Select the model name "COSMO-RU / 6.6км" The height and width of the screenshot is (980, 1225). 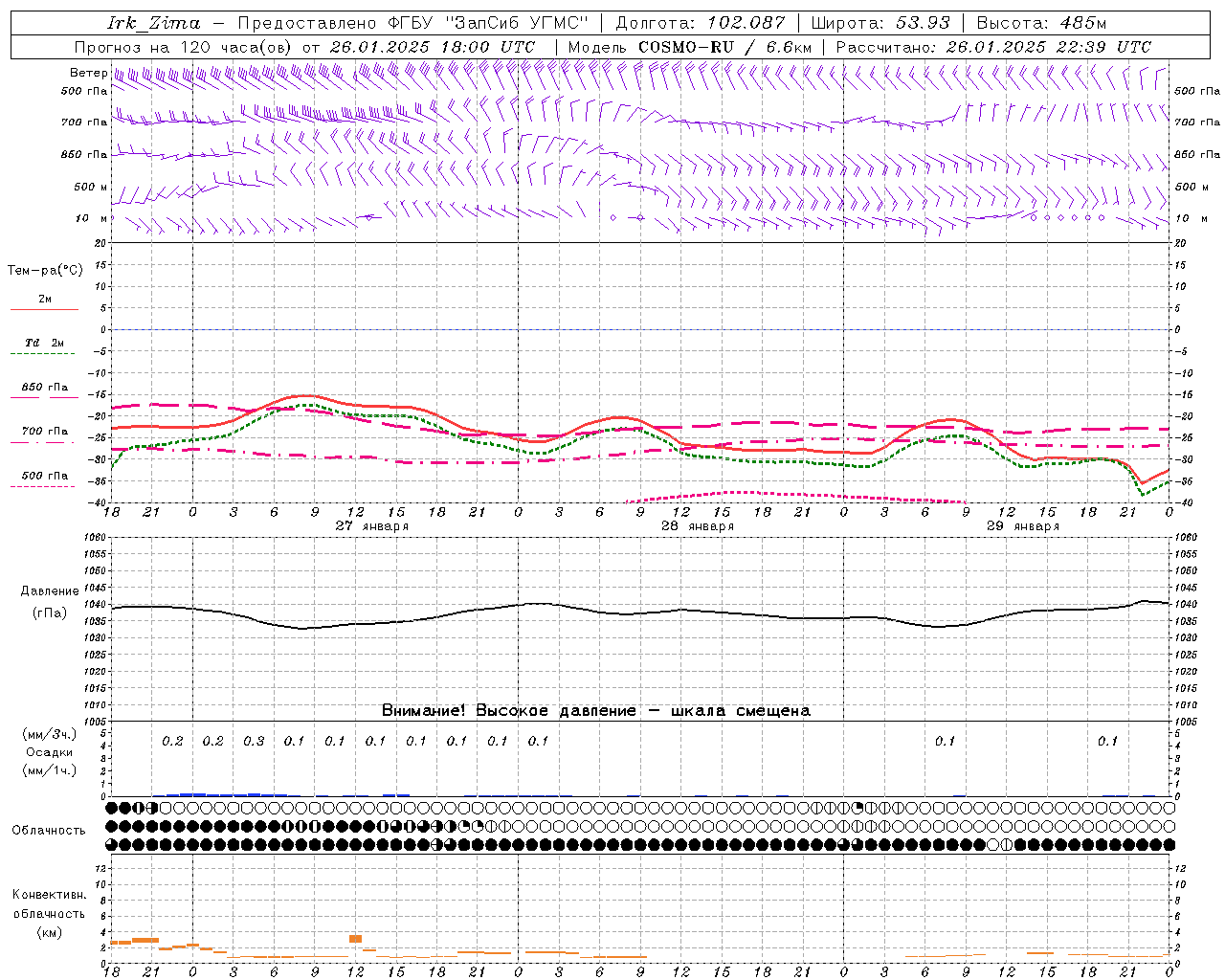click(724, 47)
